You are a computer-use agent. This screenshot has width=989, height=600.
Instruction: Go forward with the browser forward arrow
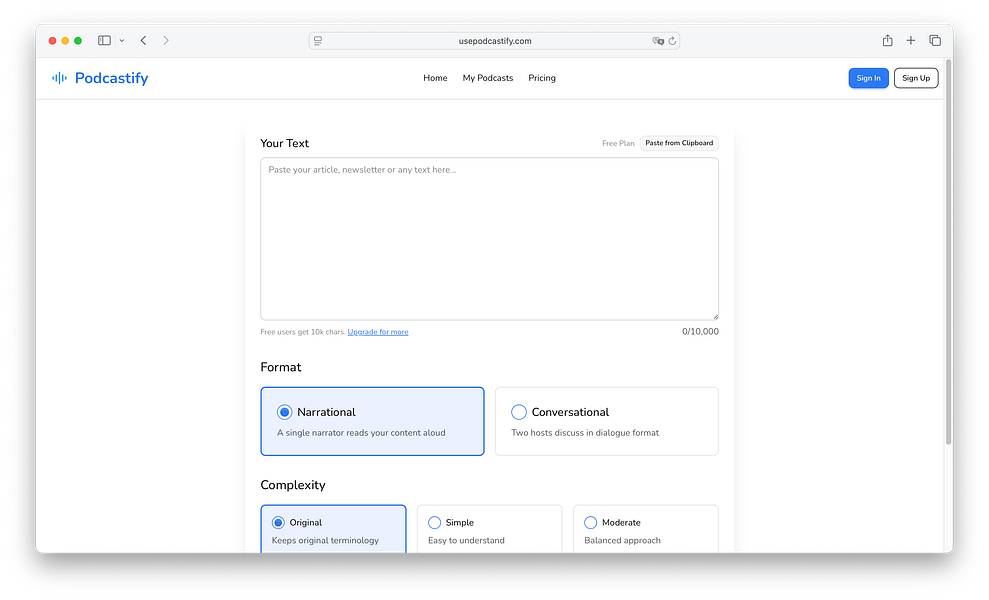166,40
